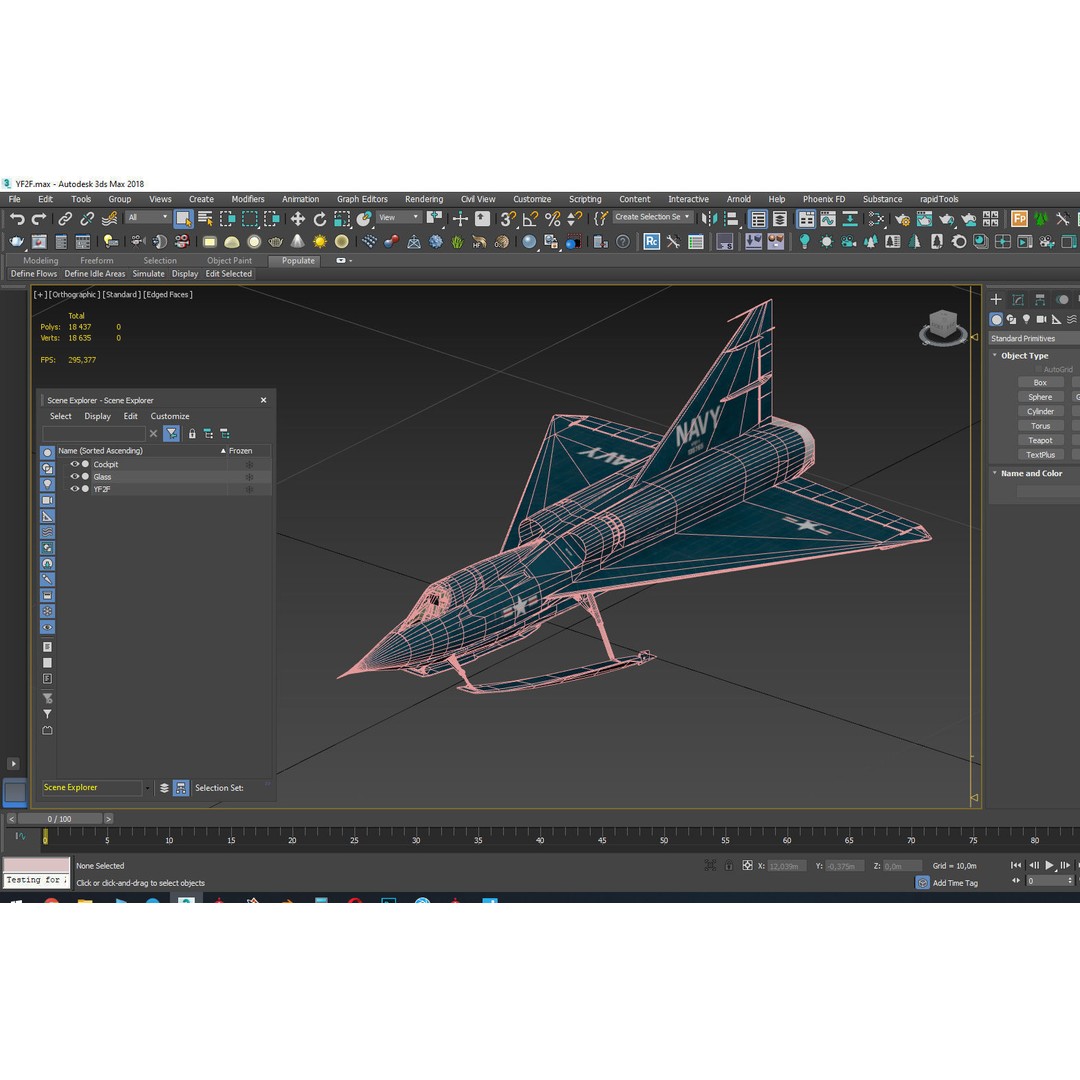Click the cone primitive icon in second toolbar

[x=298, y=242]
